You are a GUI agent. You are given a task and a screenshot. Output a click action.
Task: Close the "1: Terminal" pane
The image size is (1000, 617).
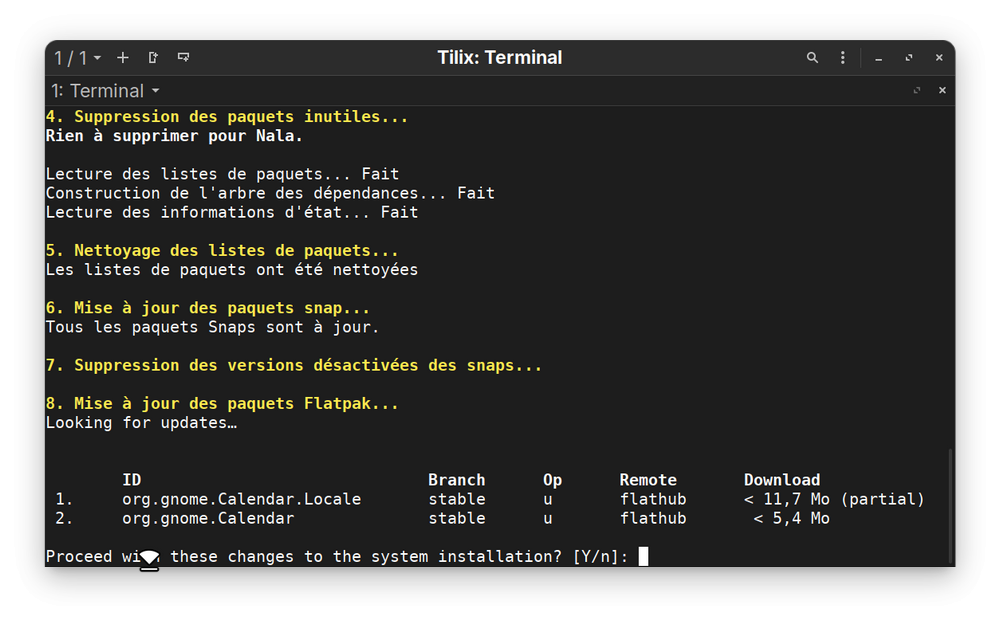(941, 91)
